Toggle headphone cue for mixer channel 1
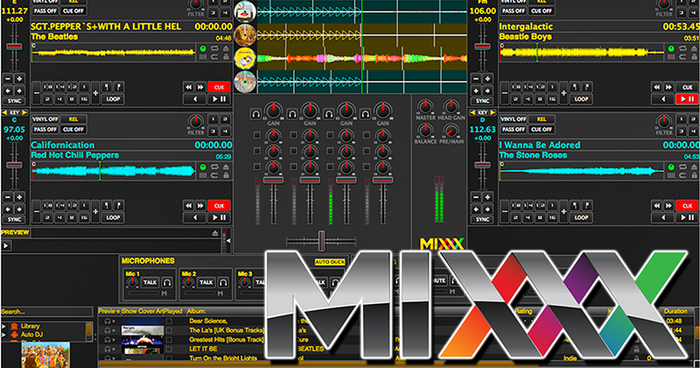Screen dimensions: 700x368 [x=255, y=114]
